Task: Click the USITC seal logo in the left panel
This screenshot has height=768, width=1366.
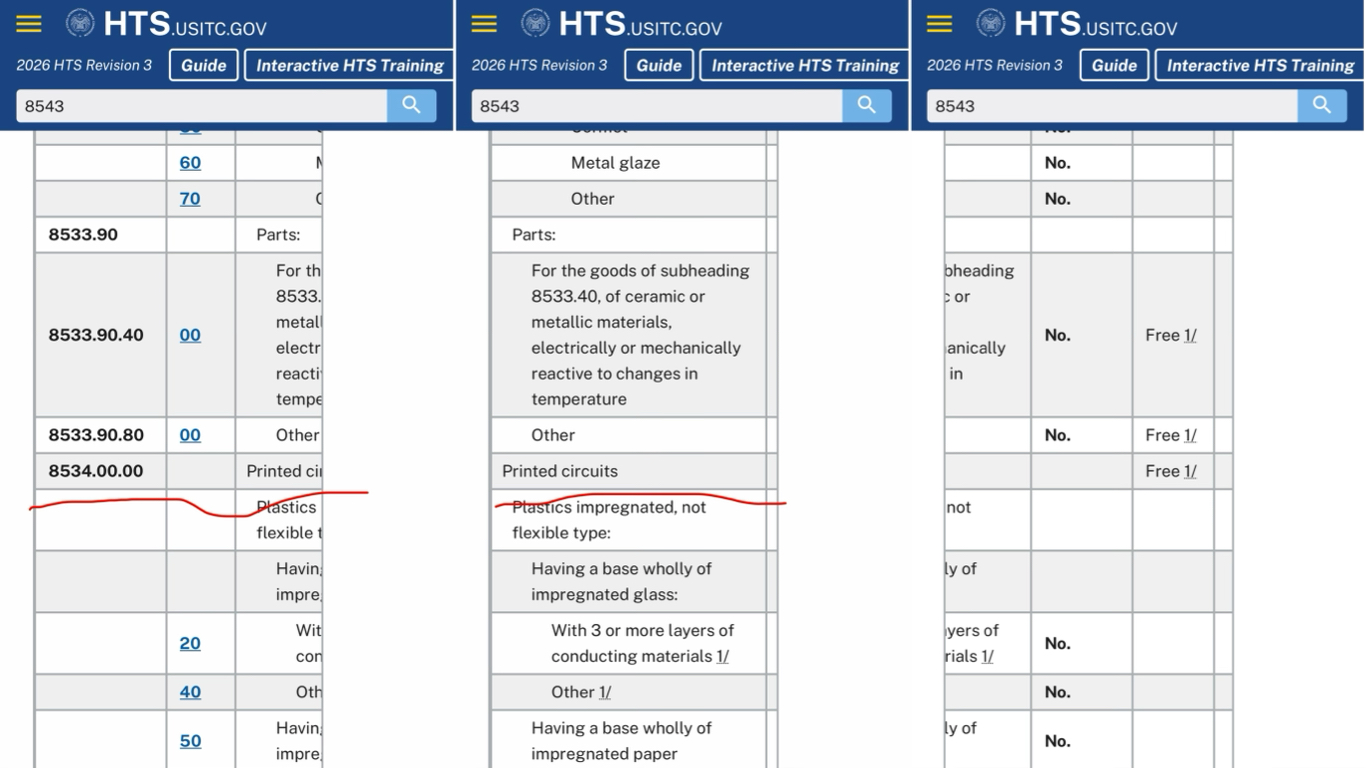Action: coord(80,23)
